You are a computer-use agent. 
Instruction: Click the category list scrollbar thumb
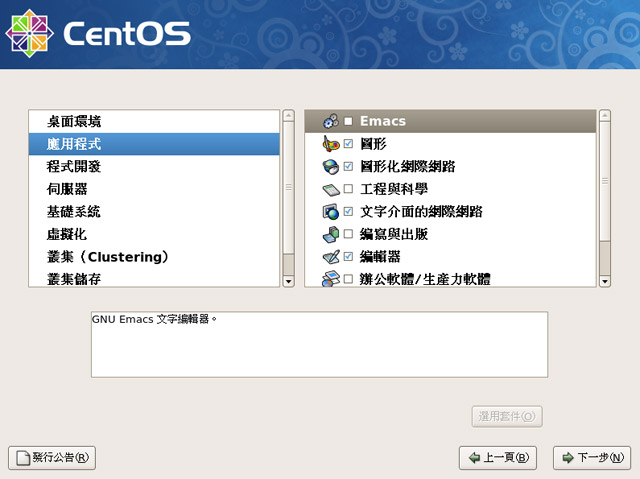click(x=289, y=187)
